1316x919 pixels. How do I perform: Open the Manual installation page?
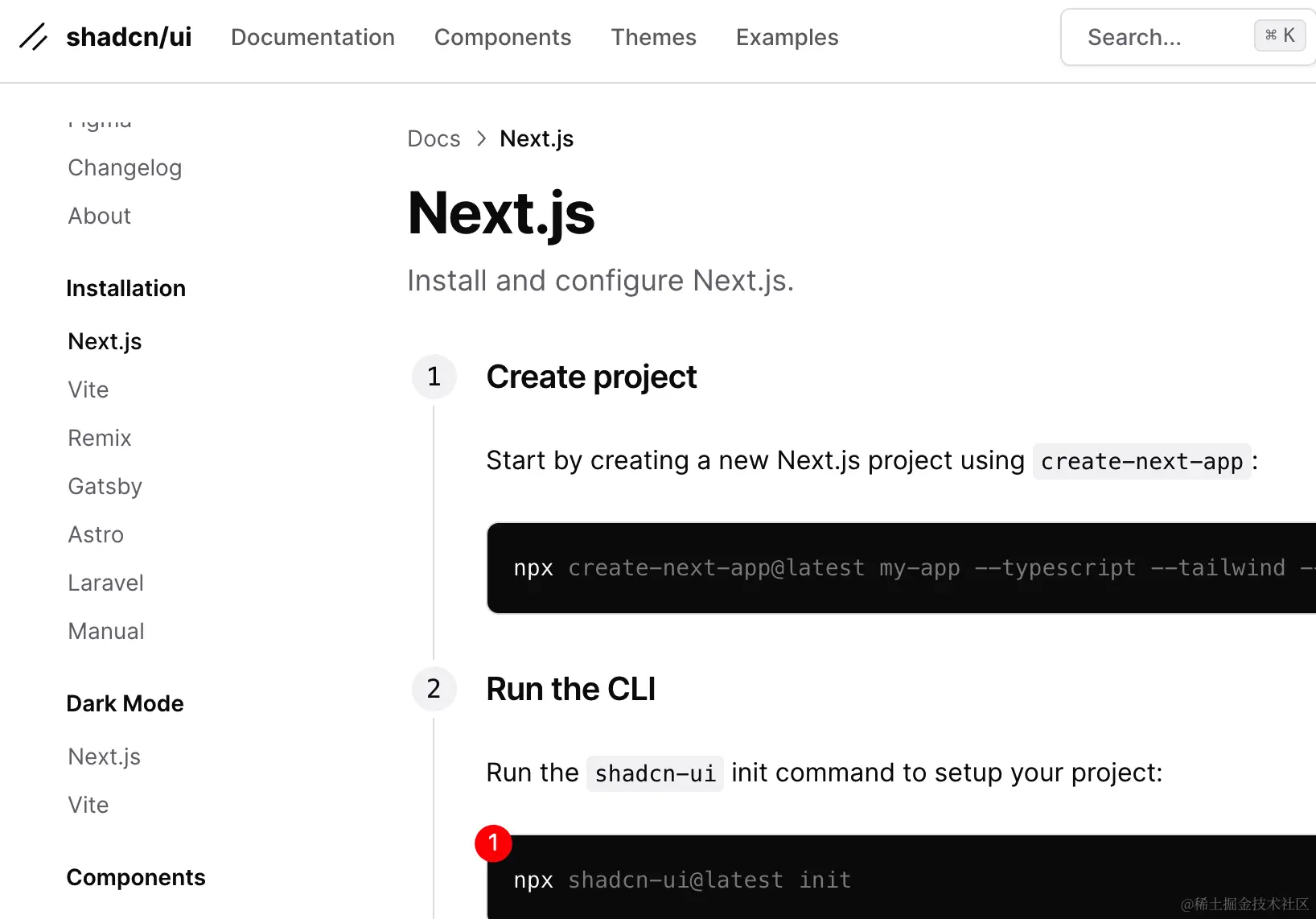coord(106,631)
